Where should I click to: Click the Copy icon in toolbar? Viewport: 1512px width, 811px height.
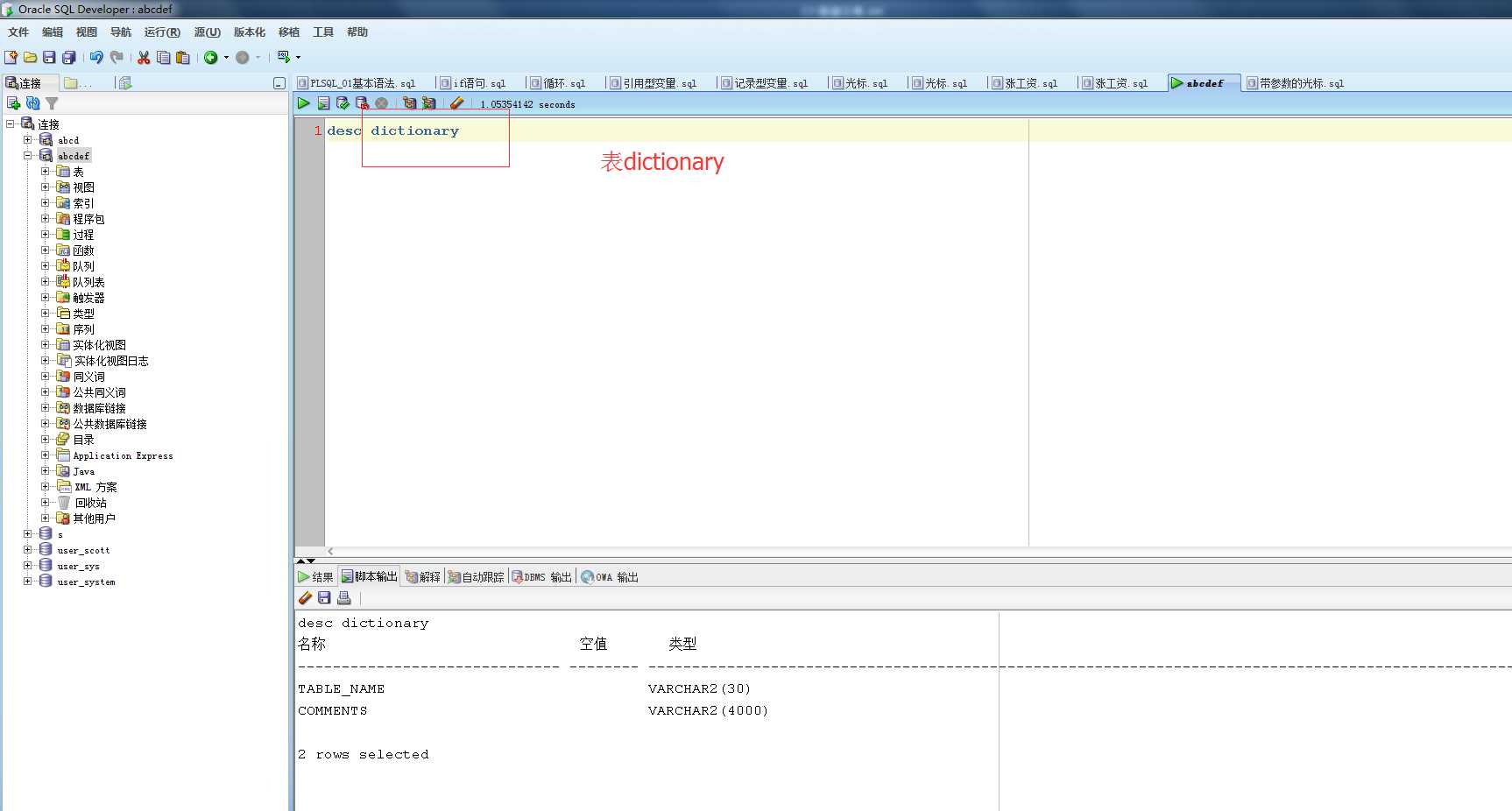tap(164, 58)
